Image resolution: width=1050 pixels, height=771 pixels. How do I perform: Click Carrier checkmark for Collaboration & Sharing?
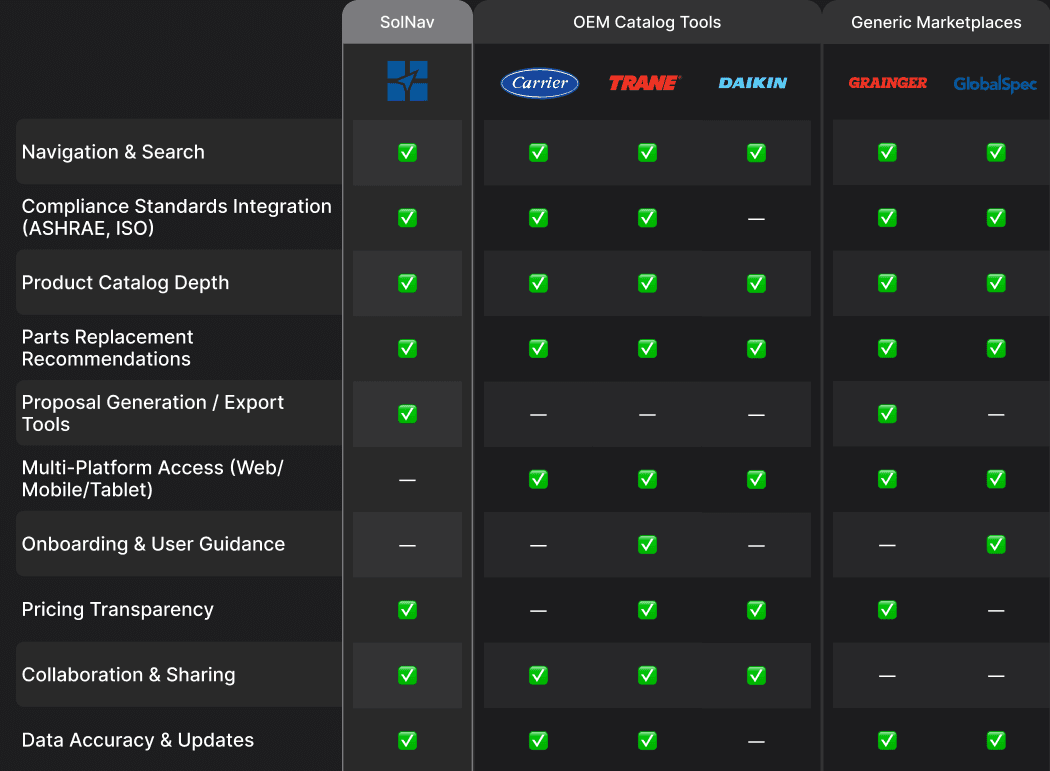538,675
